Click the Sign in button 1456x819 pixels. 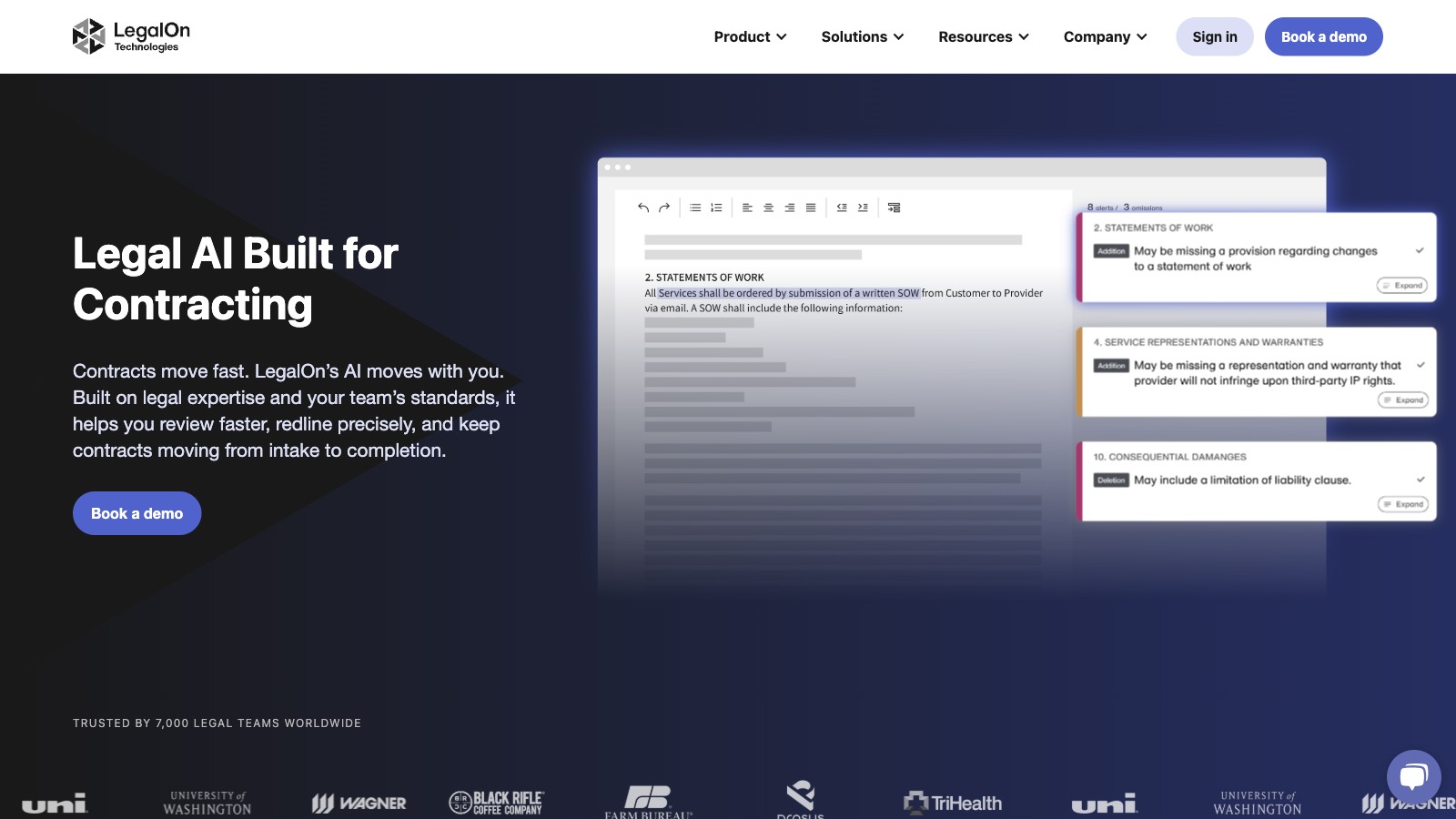[x=1214, y=36]
